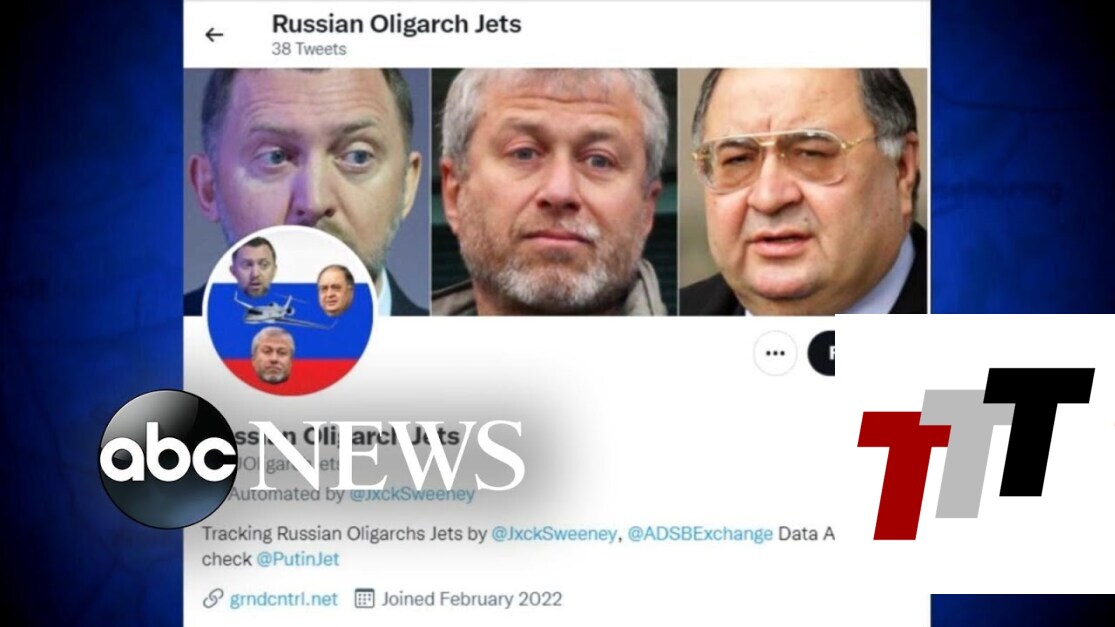1115x627 pixels.
Task: Click the Russian Oligarch Jets header title
Action: point(396,24)
